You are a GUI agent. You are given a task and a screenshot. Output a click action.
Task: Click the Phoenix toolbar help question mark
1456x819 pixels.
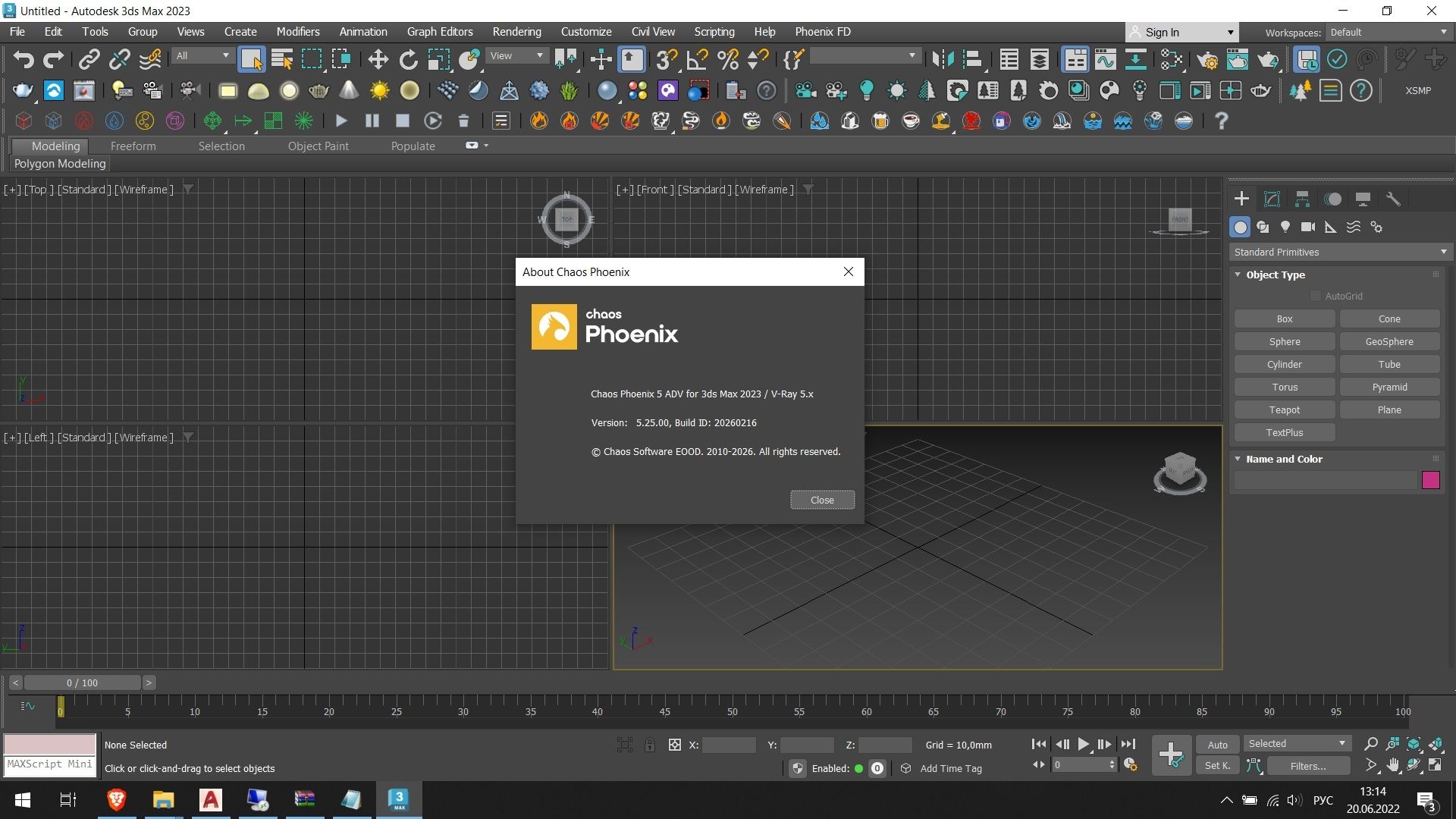[x=1221, y=121]
